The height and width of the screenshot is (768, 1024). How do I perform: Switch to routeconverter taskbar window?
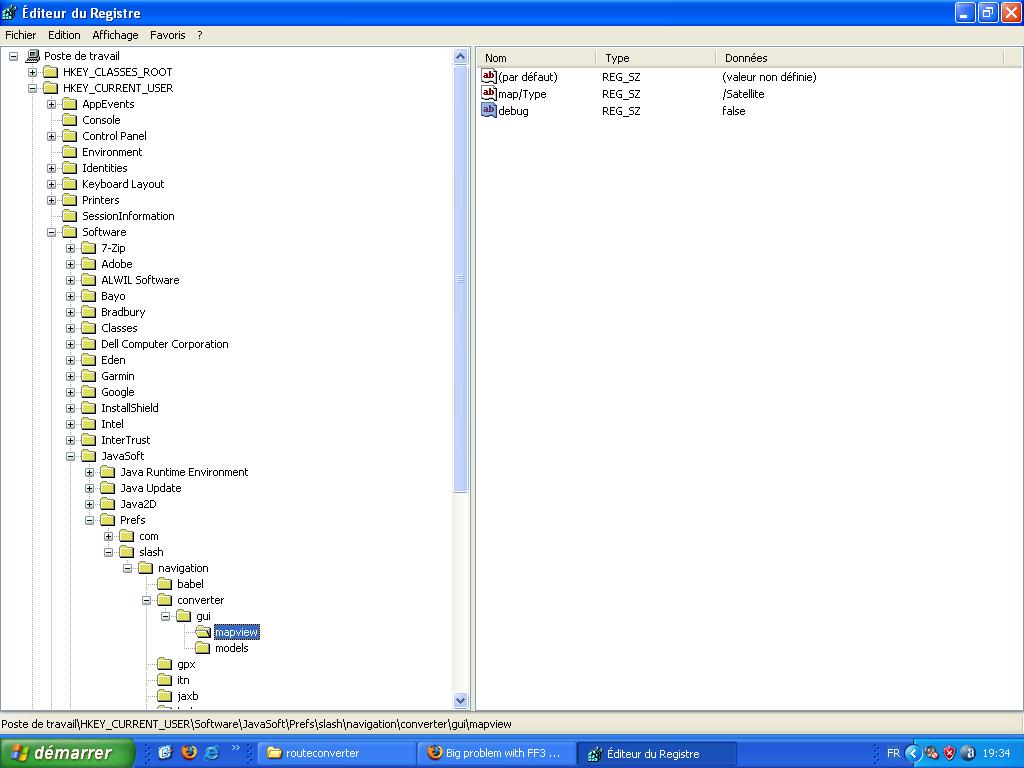tap(335, 753)
